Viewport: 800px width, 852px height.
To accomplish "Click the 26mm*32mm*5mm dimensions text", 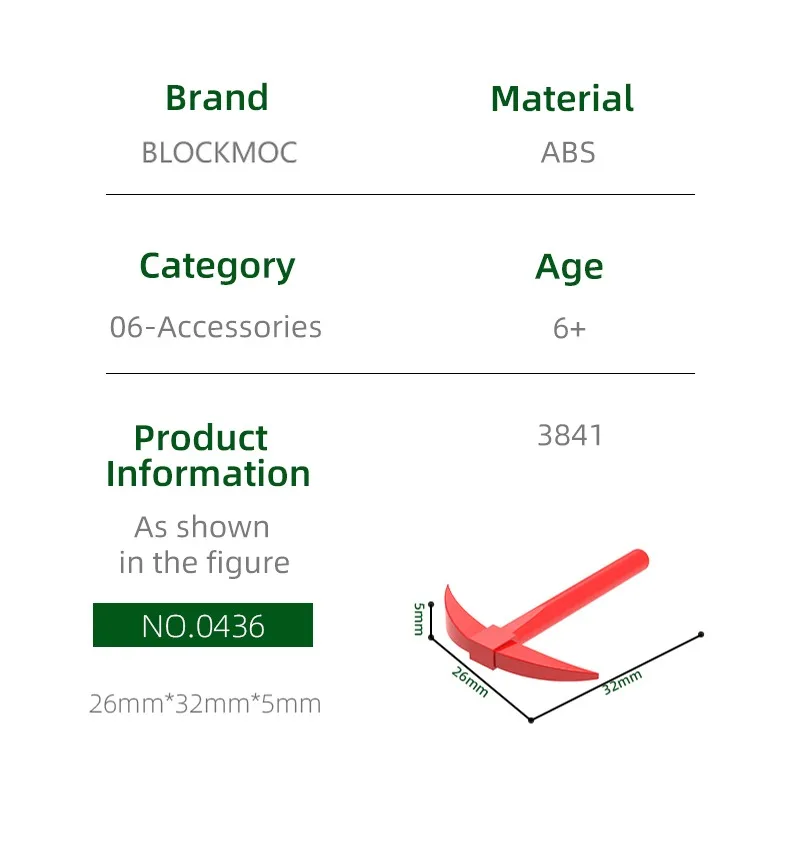I will click(x=205, y=704).
